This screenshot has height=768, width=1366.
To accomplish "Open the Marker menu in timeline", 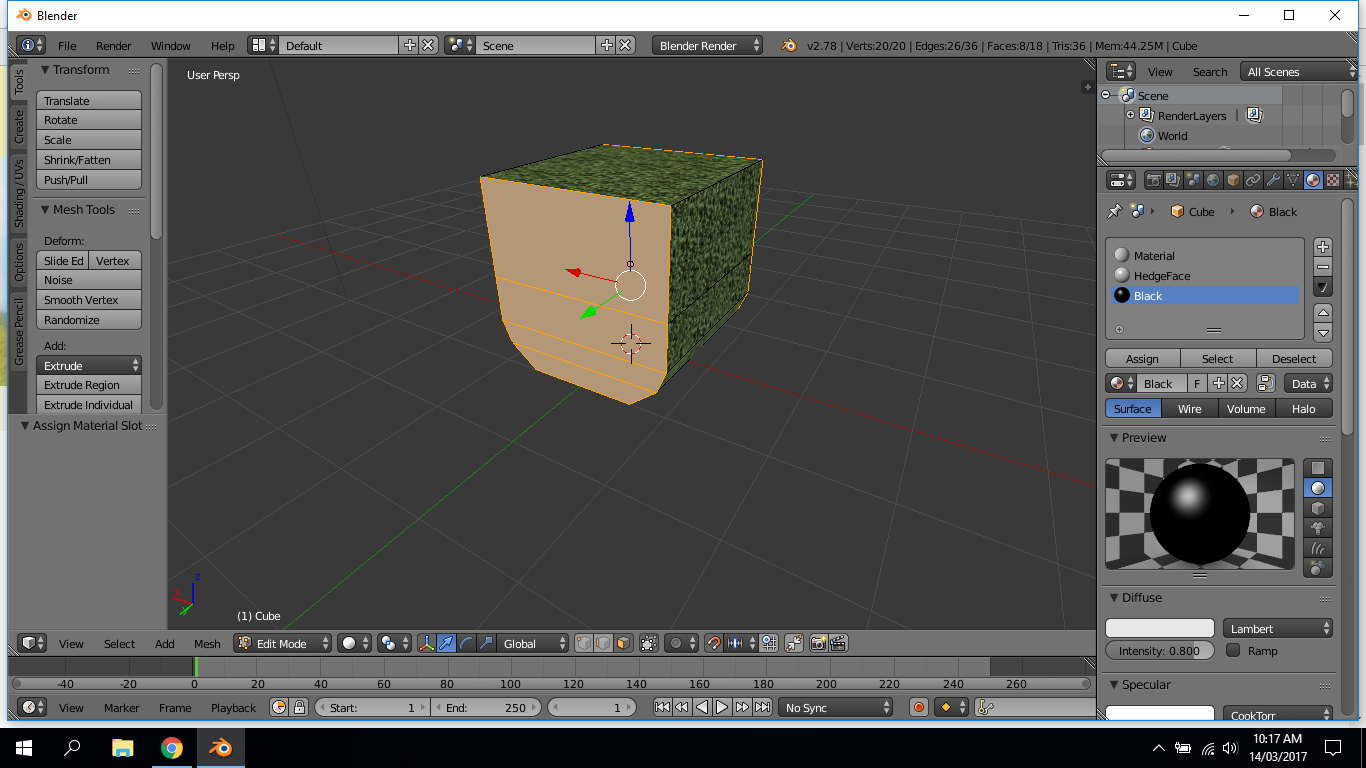I will 122,707.
